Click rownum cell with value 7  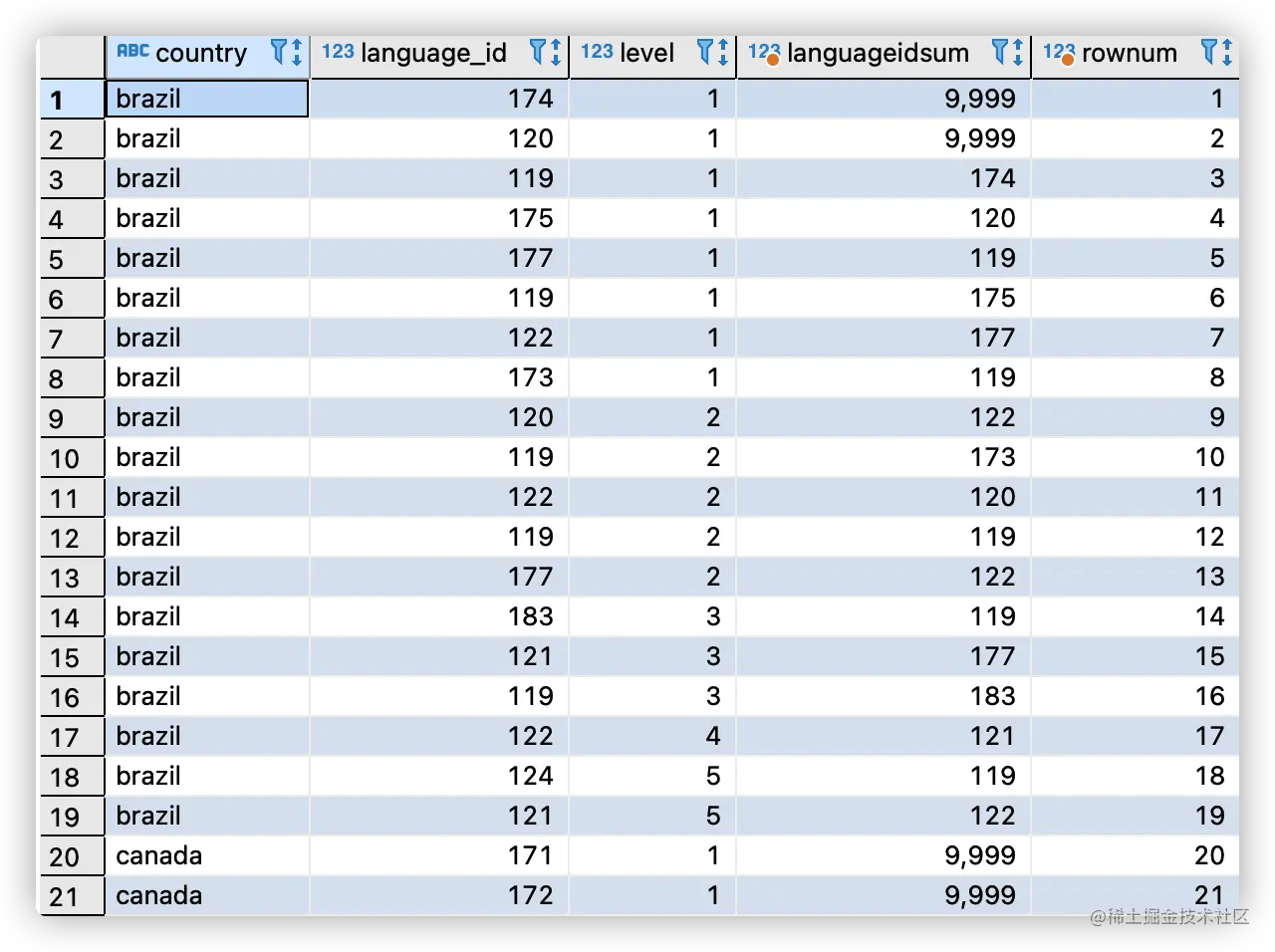(1136, 338)
